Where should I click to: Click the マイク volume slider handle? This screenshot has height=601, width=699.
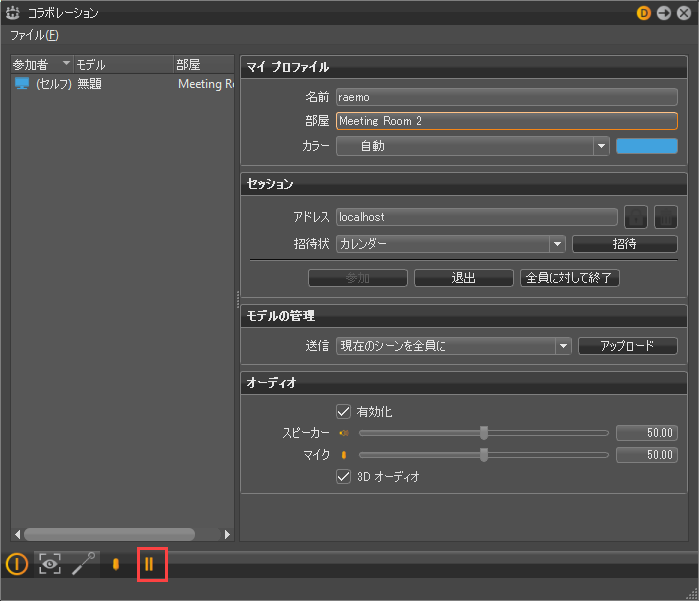(484, 455)
